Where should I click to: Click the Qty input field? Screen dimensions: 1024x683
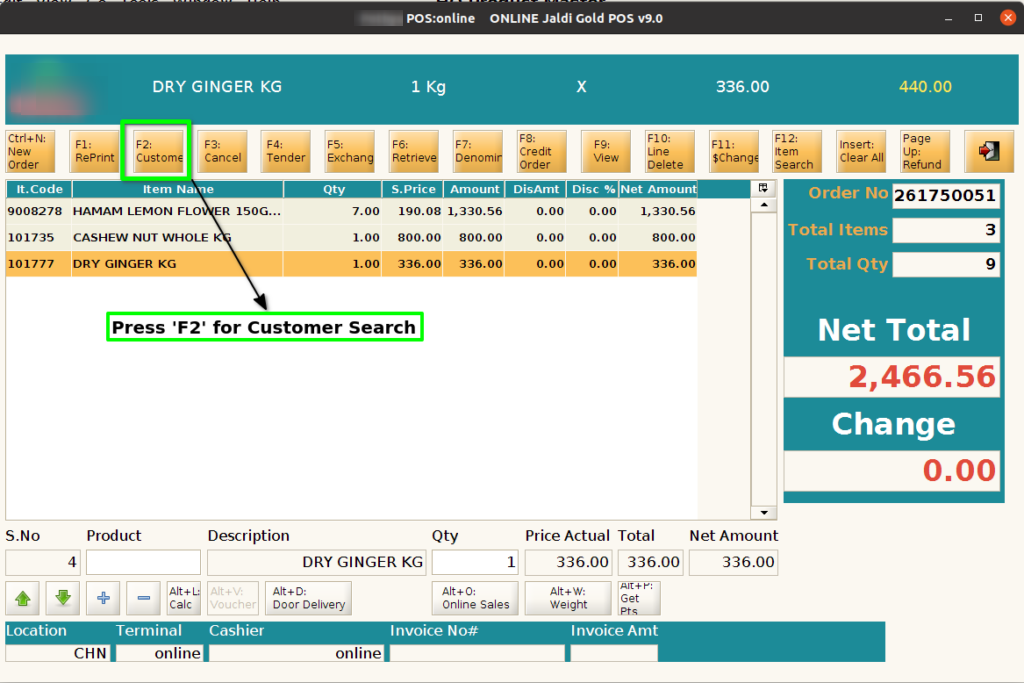[475, 562]
